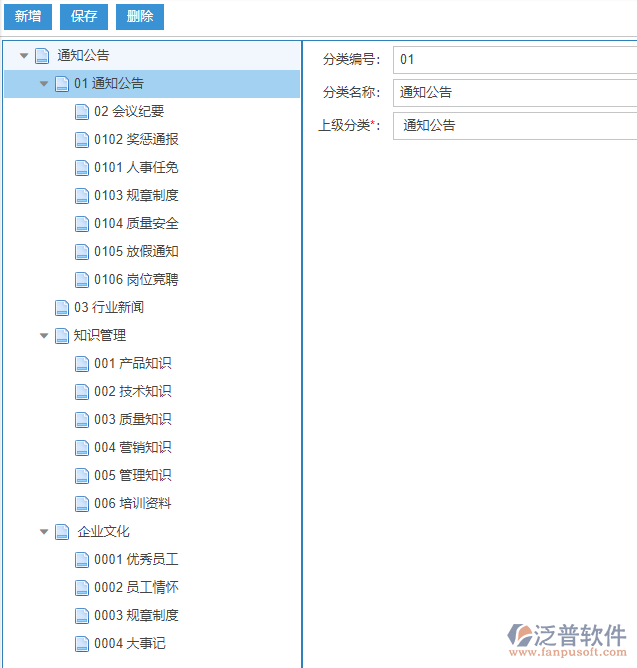
Task: Click the document icon beside 0102 奖惩通报
Action: (82, 140)
